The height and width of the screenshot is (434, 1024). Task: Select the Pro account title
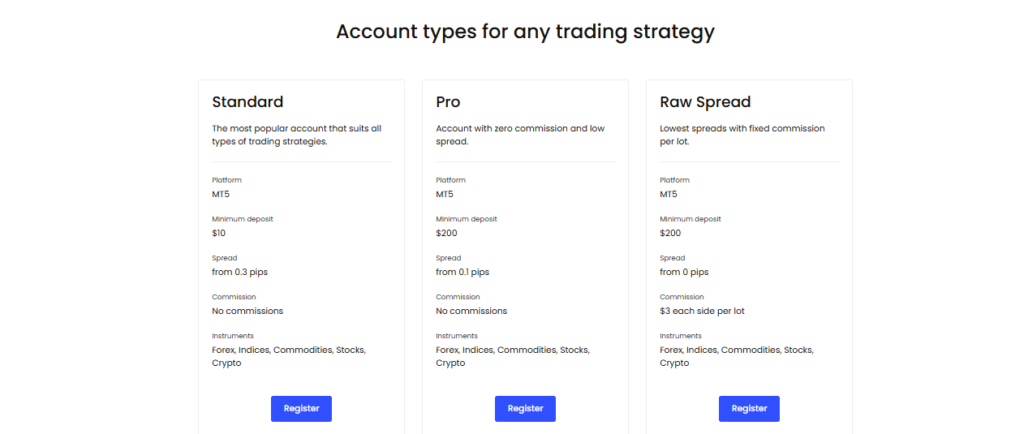(448, 102)
